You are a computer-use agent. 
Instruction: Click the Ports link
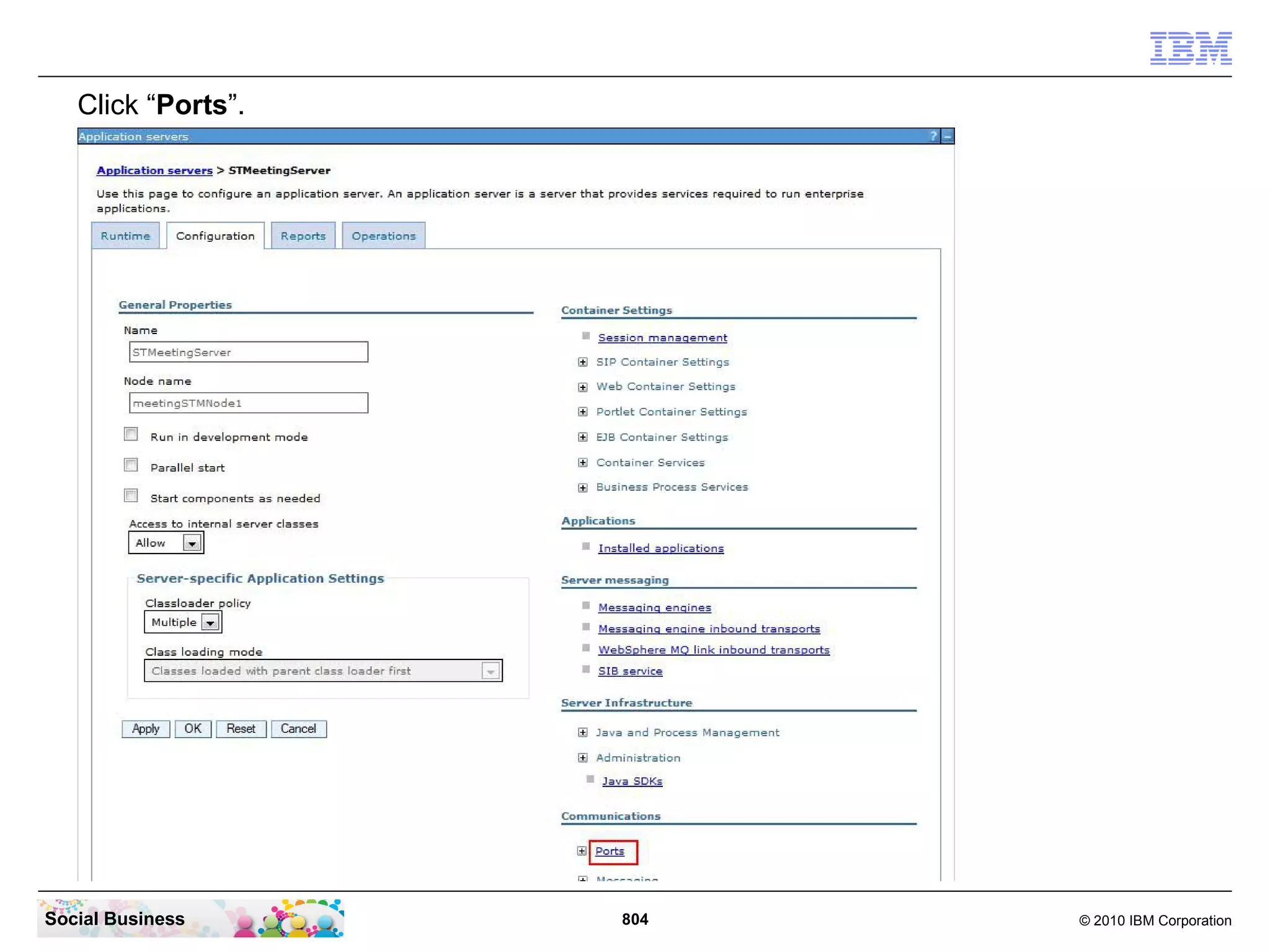610,852
